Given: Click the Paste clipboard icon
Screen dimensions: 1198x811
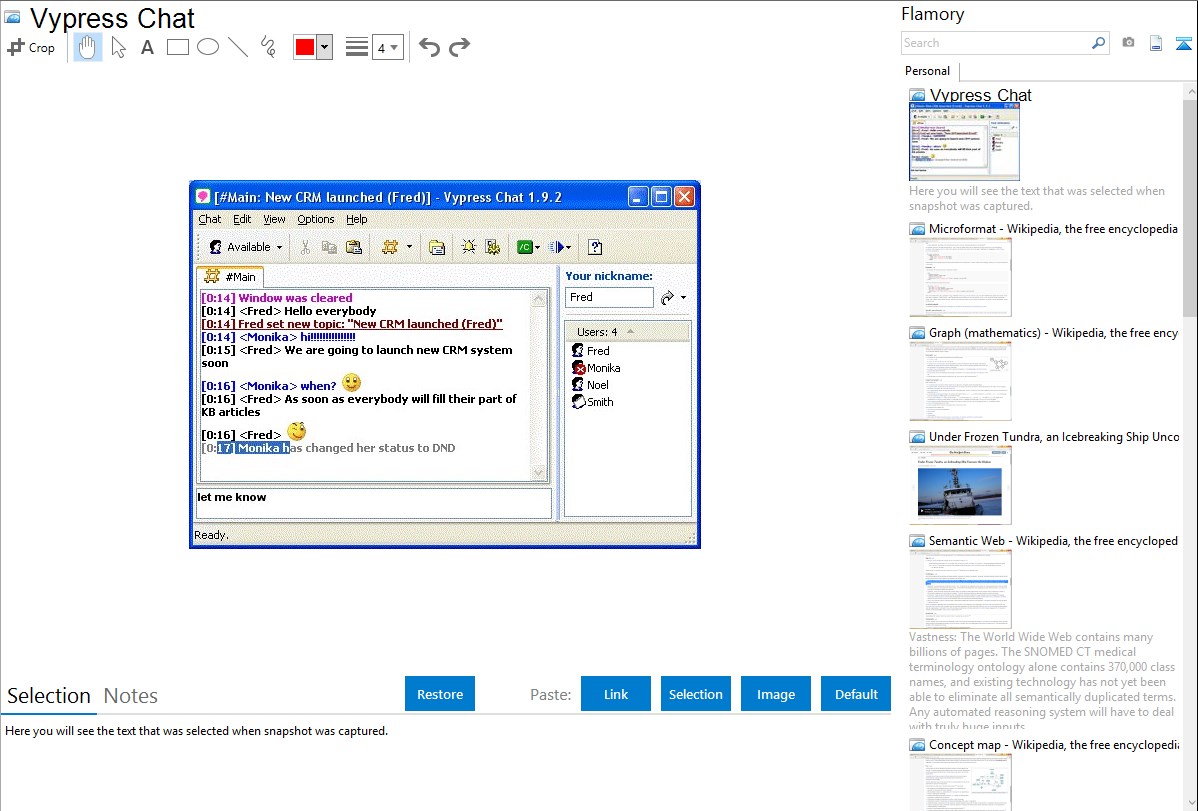Looking at the screenshot, I should [x=354, y=247].
